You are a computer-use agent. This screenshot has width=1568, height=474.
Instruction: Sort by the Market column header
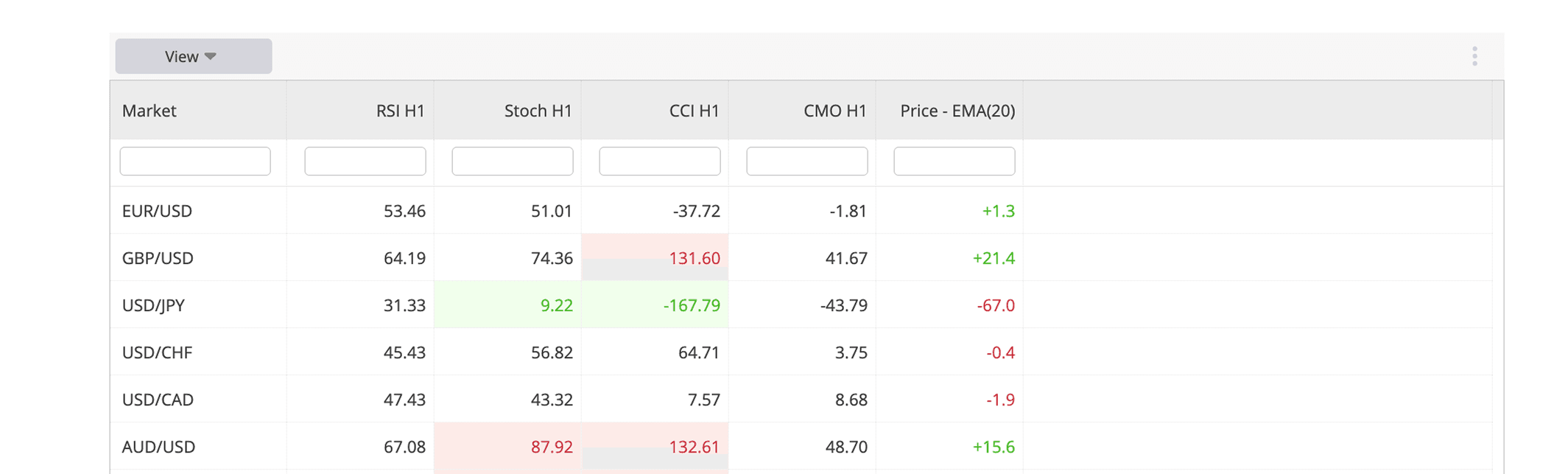[x=150, y=111]
